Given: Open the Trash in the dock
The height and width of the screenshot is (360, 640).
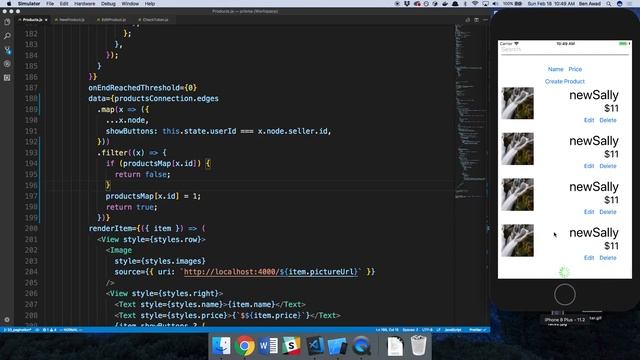Looking at the screenshot, I should (418, 346).
